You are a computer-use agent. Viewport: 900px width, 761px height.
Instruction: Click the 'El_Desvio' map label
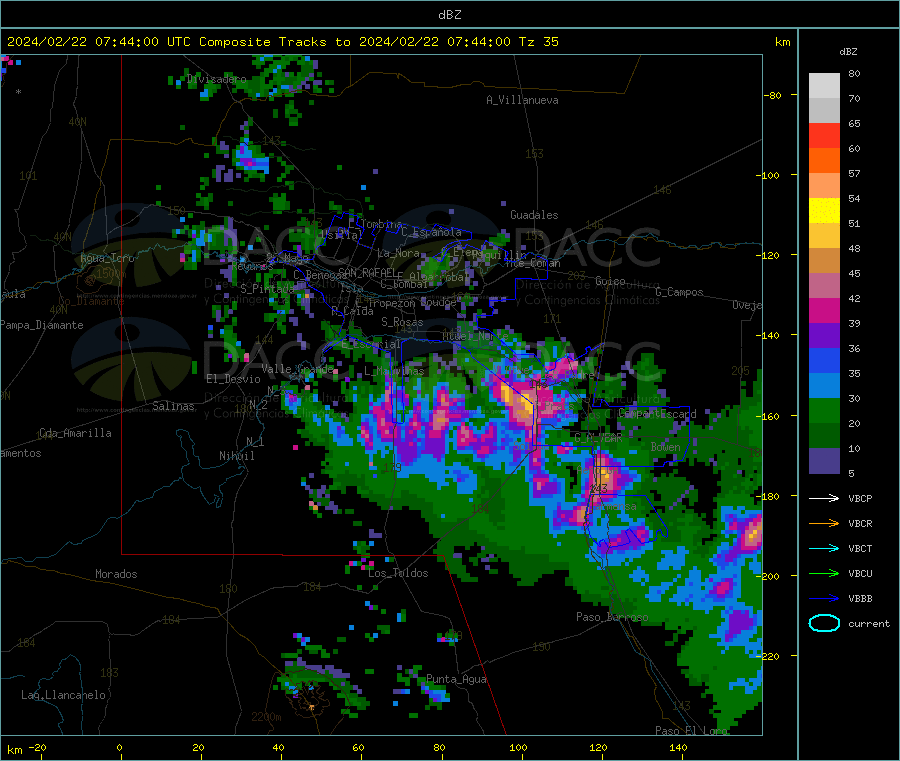[233, 379]
